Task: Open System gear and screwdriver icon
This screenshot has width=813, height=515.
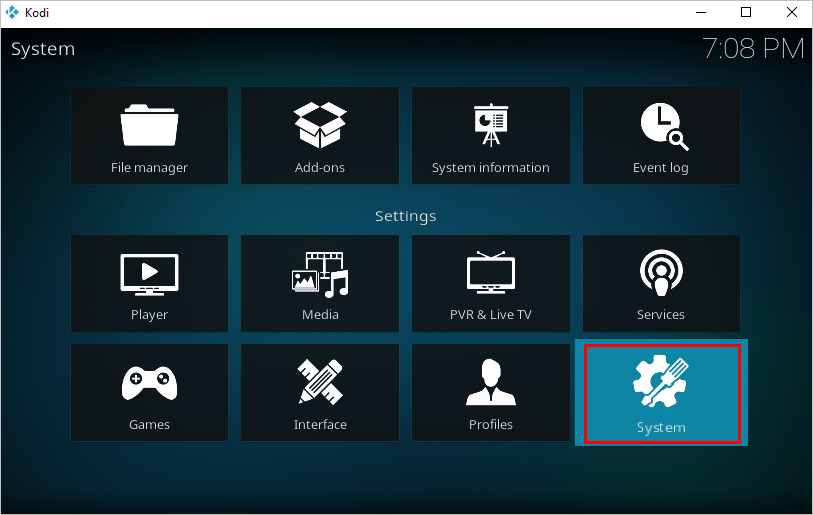Action: pyautogui.click(x=661, y=381)
